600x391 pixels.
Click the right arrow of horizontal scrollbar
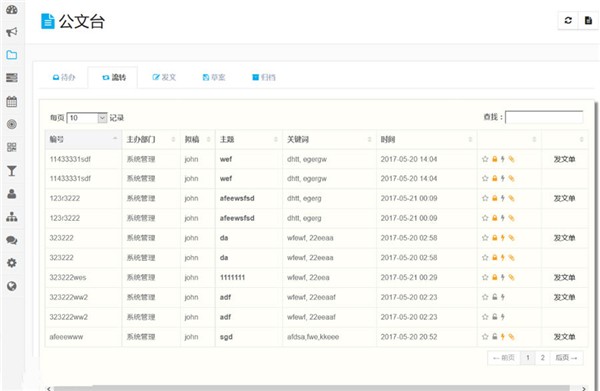point(583,388)
